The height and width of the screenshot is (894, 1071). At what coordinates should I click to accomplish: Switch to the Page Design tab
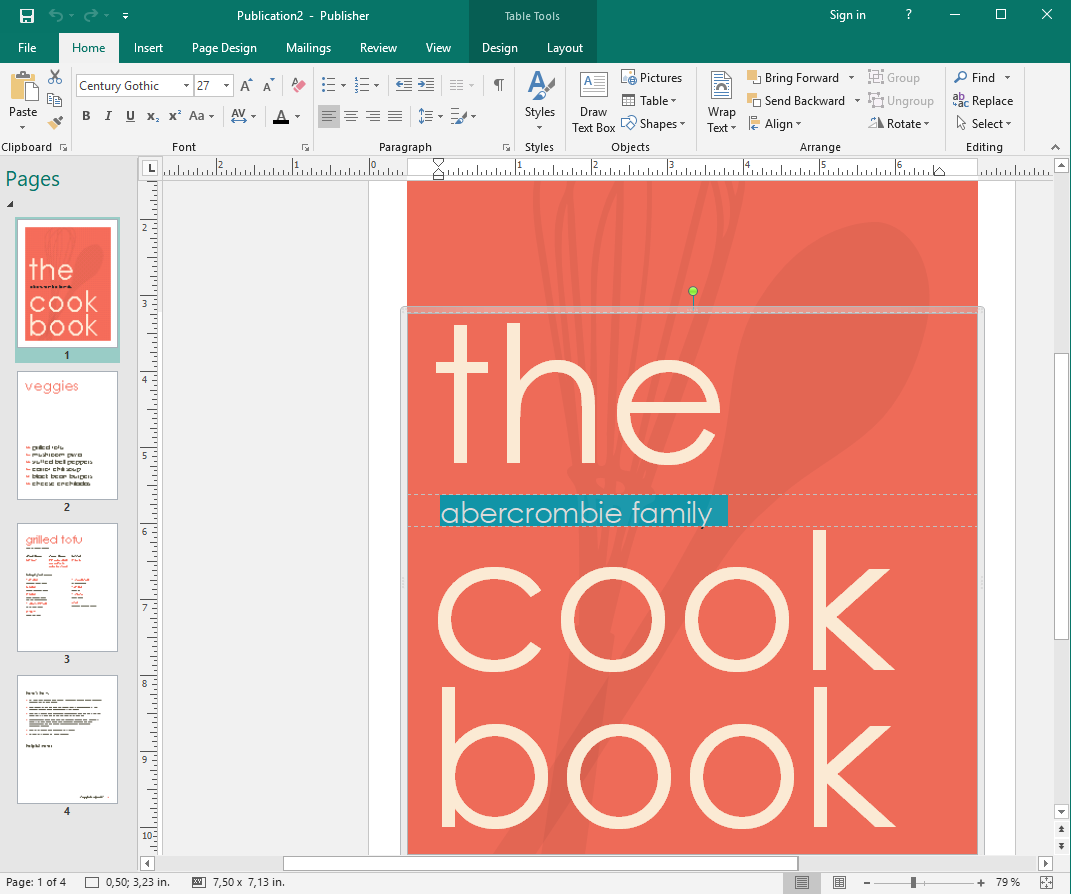pos(224,48)
